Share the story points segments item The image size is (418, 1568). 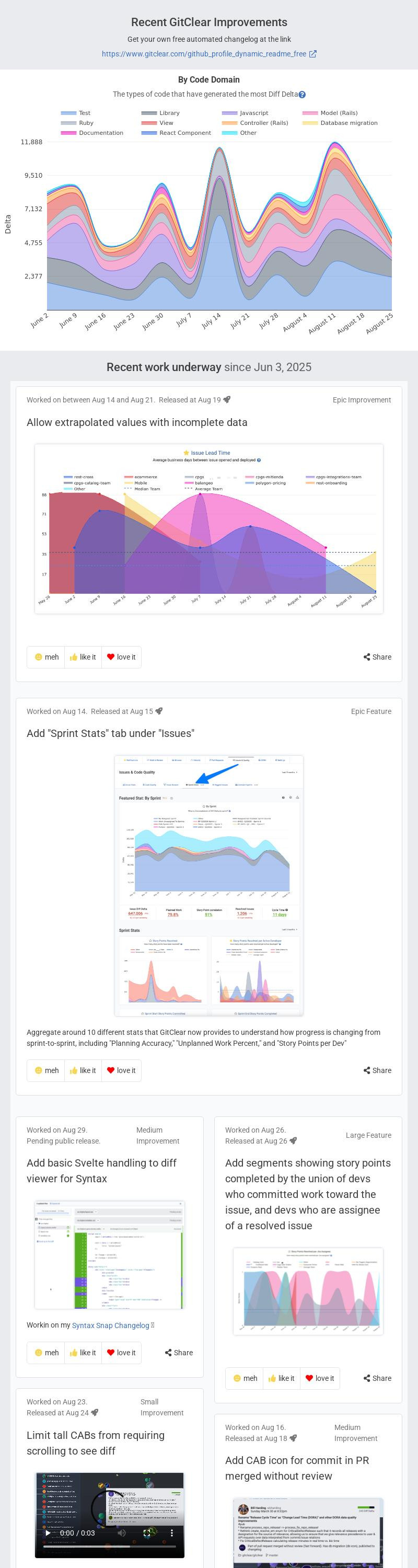click(x=377, y=1378)
